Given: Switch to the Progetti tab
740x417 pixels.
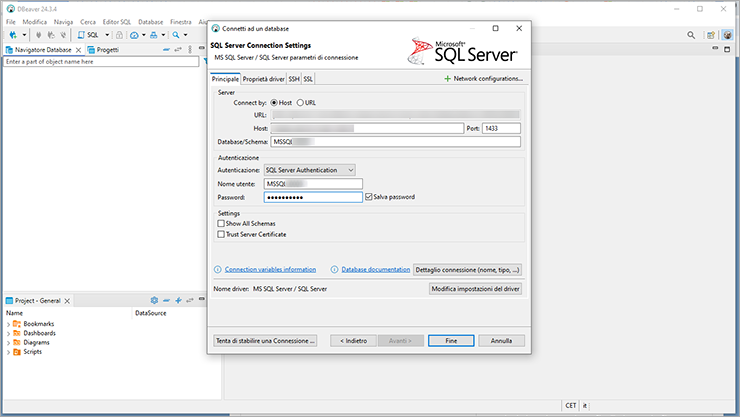Looking at the screenshot, I should click(103, 50).
